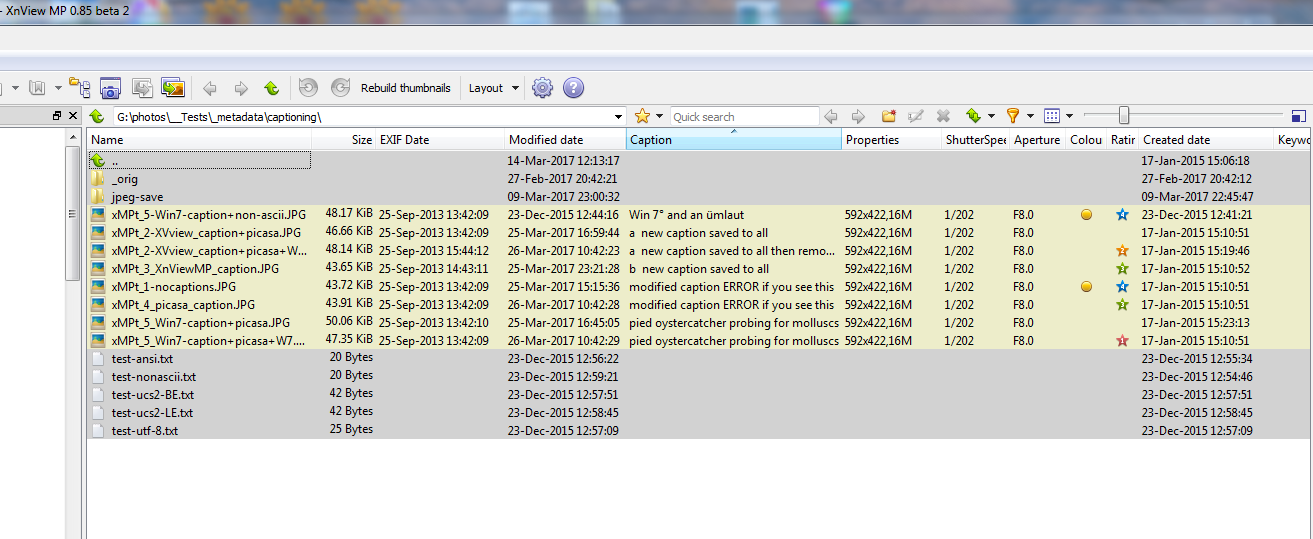Image resolution: width=1313 pixels, height=539 pixels.
Task: Click the favorites star icon
Action: (643, 116)
